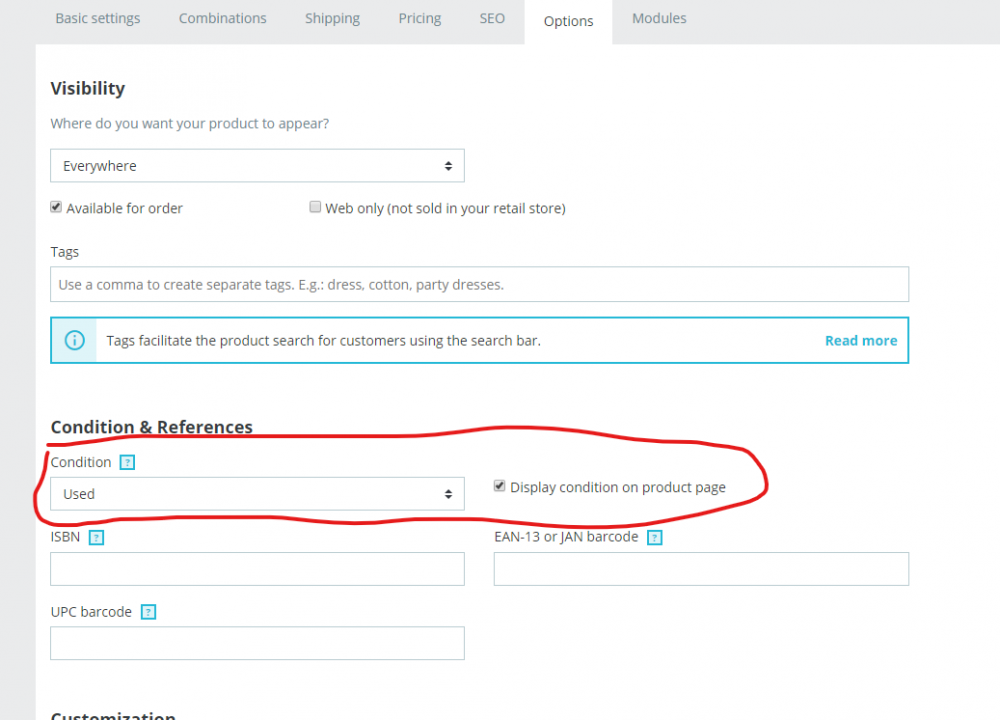Switch to the Modules tab

(x=659, y=19)
